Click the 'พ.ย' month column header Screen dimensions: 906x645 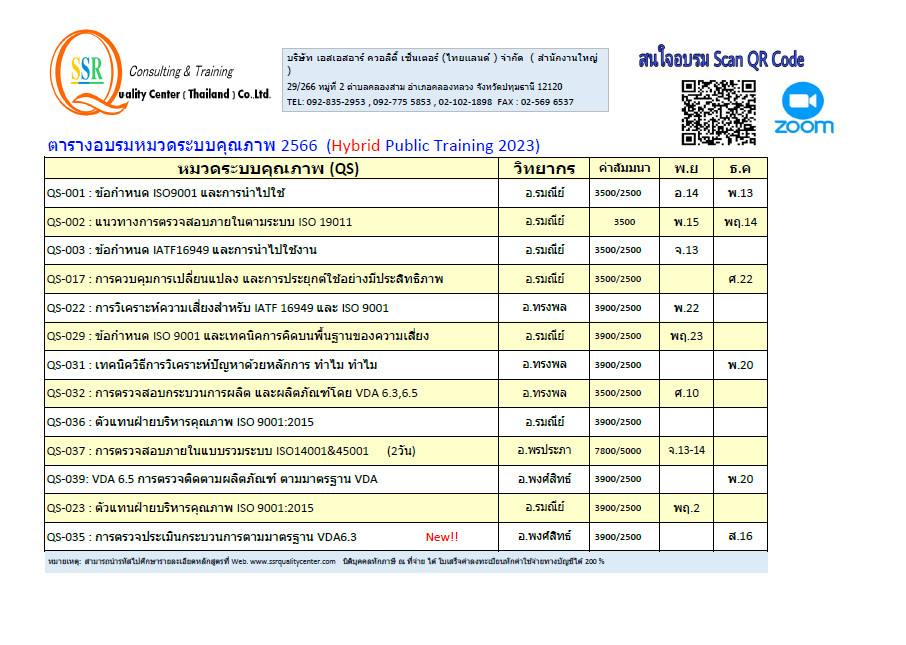click(x=686, y=169)
